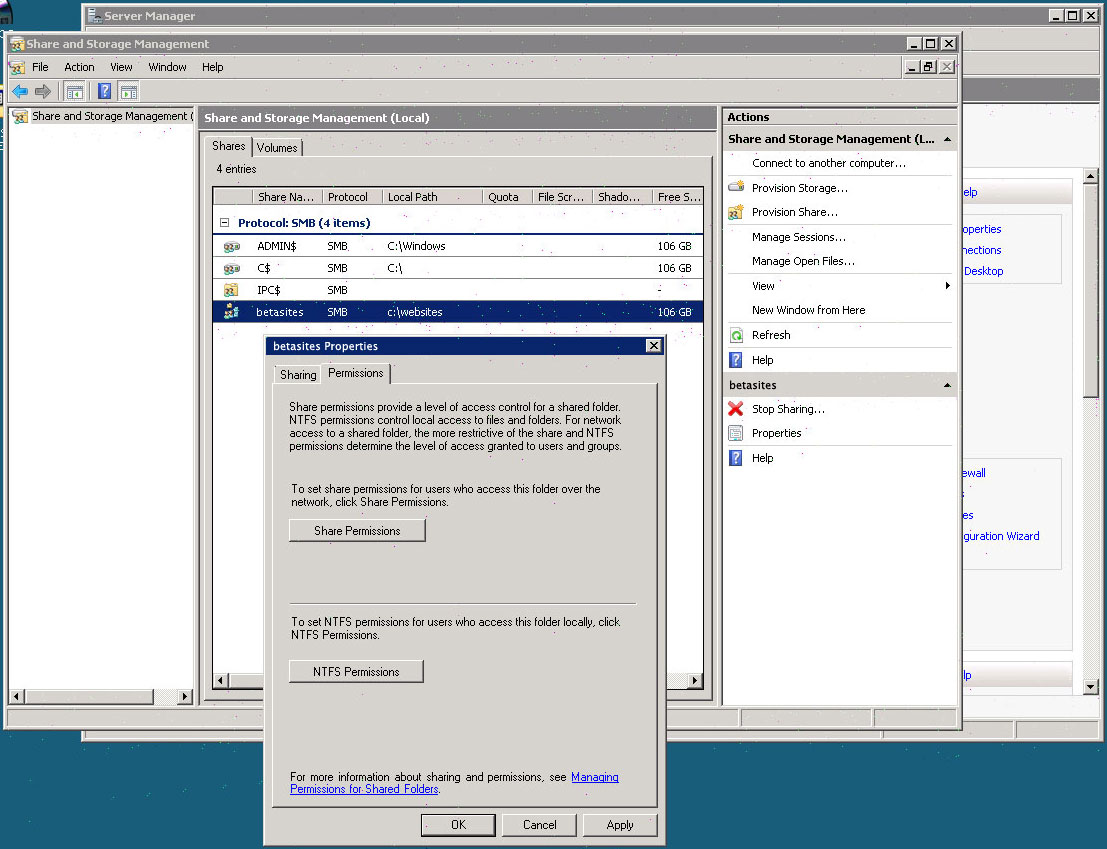Click Show/Hide Action Pane toolbar icon

(x=128, y=91)
